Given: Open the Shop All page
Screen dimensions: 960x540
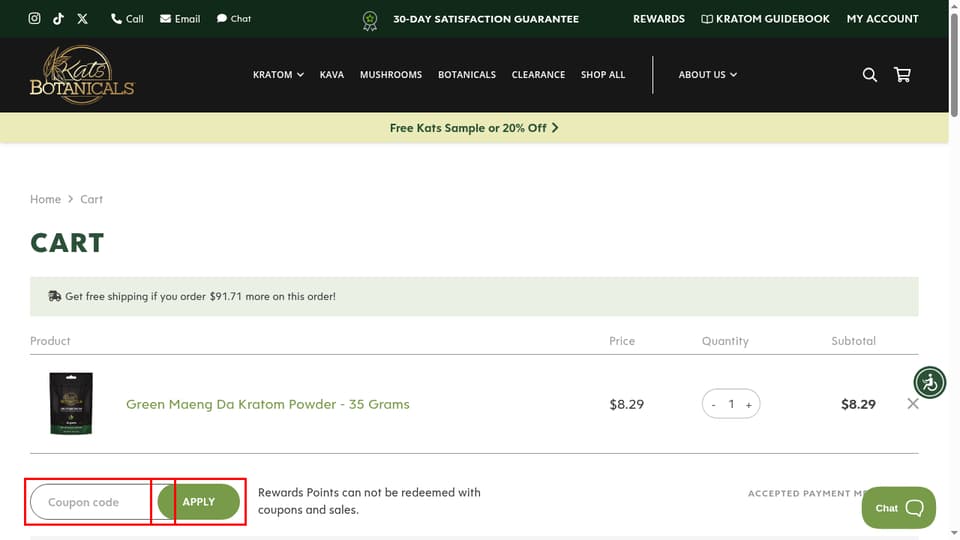Looking at the screenshot, I should [603, 75].
